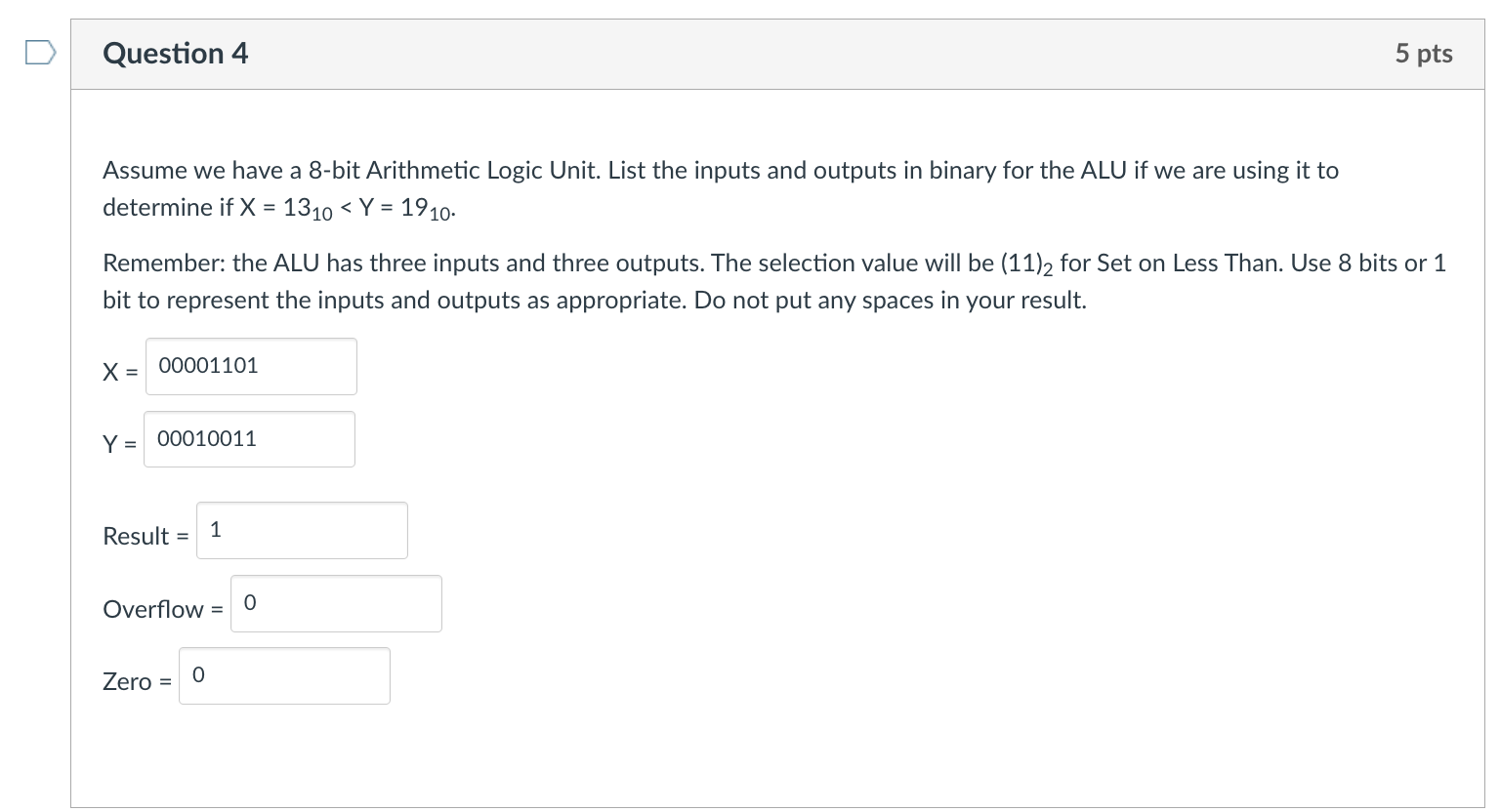Select the binary value 00010011
1500x812 pixels.
(x=206, y=438)
